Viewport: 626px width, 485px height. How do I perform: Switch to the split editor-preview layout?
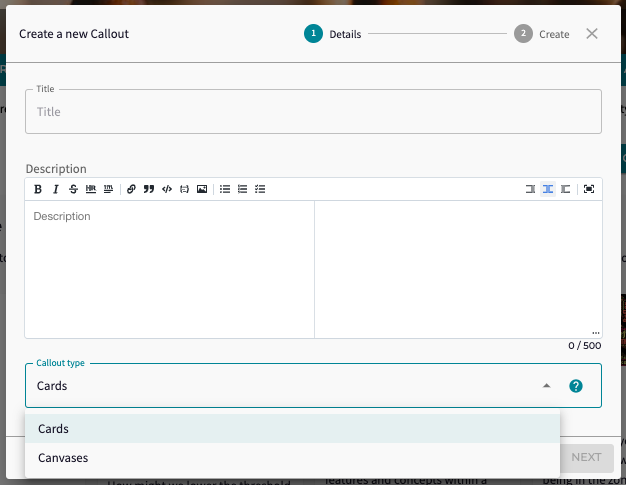[548, 189]
